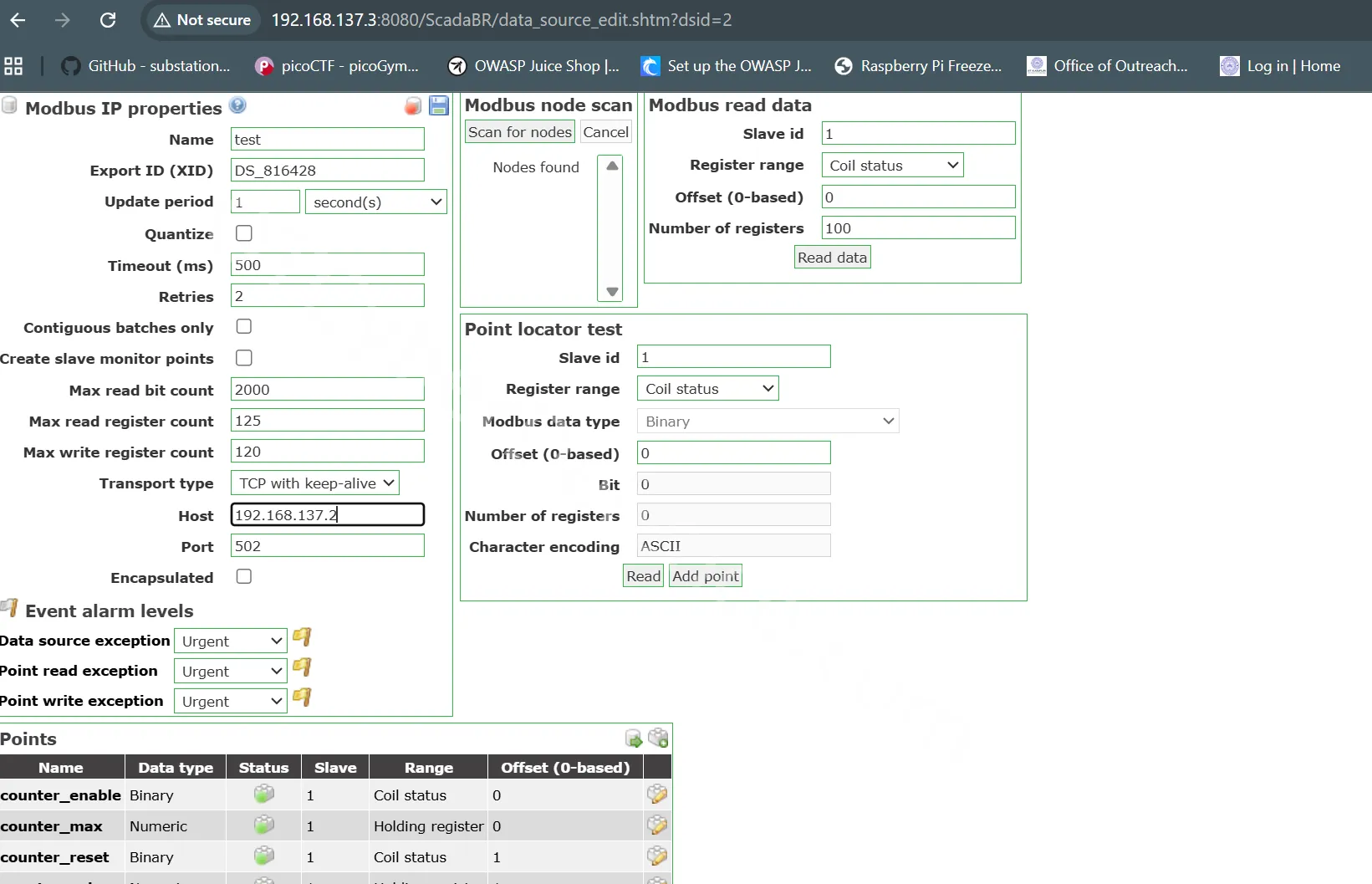Open Modbus IP properties help icon
The image size is (1372, 884).
pyautogui.click(x=237, y=105)
